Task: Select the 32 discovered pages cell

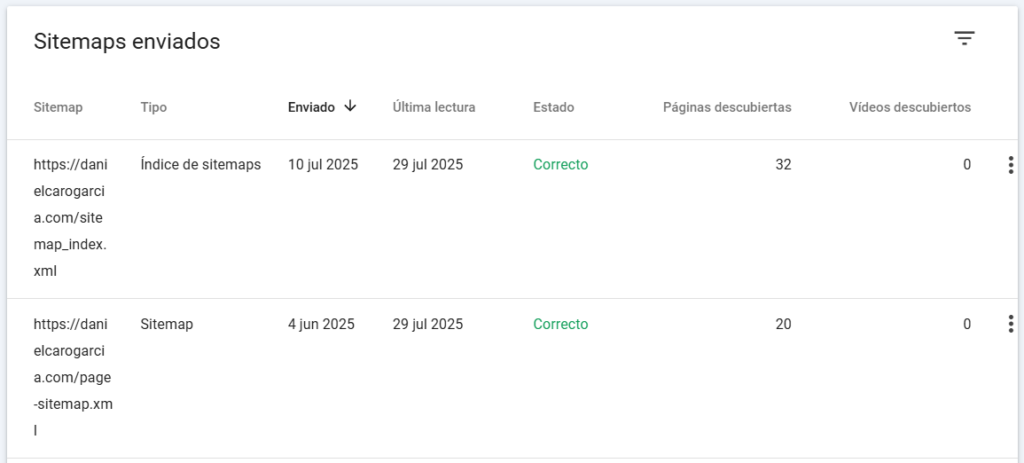Action: point(783,165)
